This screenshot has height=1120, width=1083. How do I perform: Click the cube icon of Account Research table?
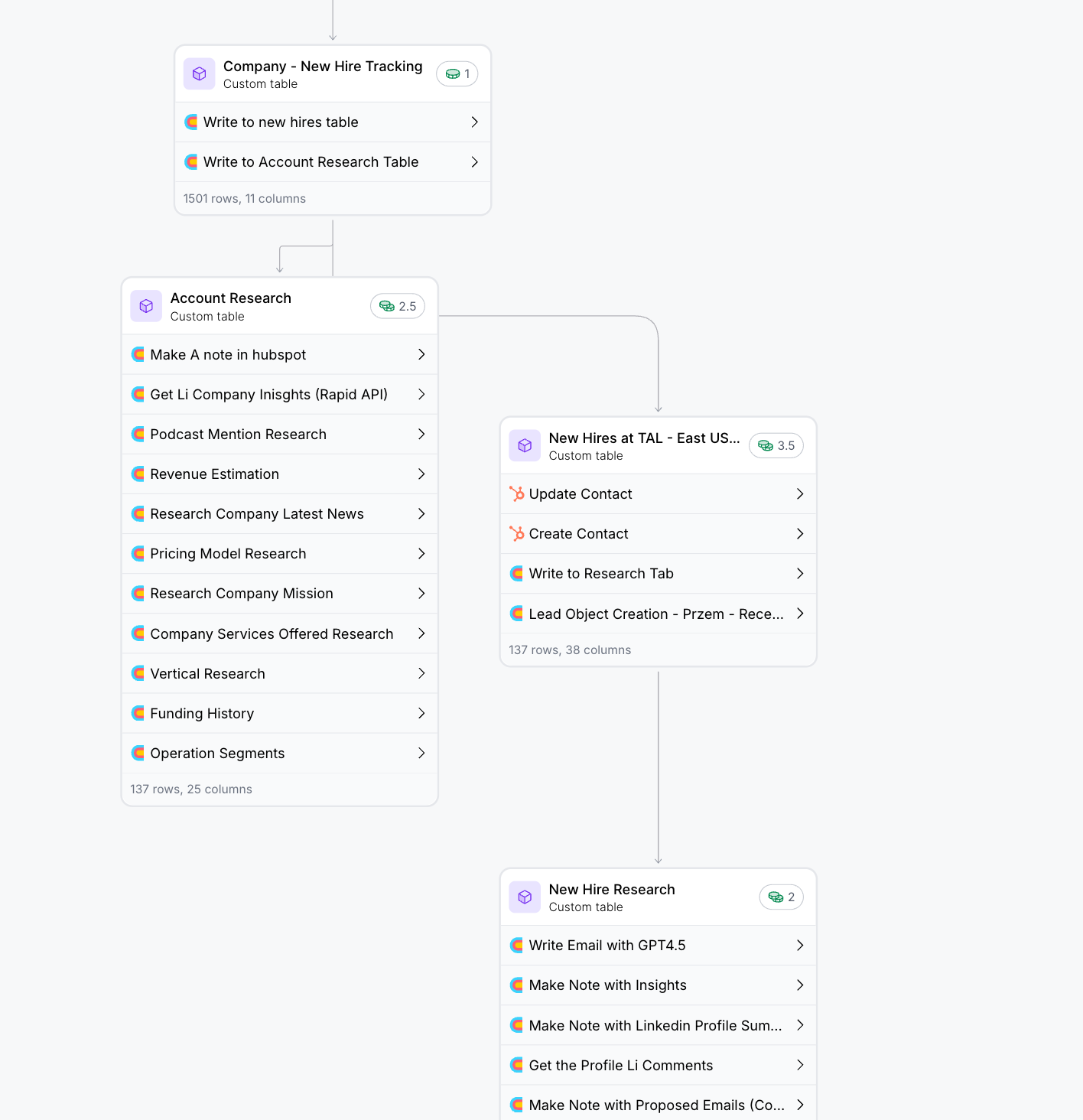pos(146,306)
